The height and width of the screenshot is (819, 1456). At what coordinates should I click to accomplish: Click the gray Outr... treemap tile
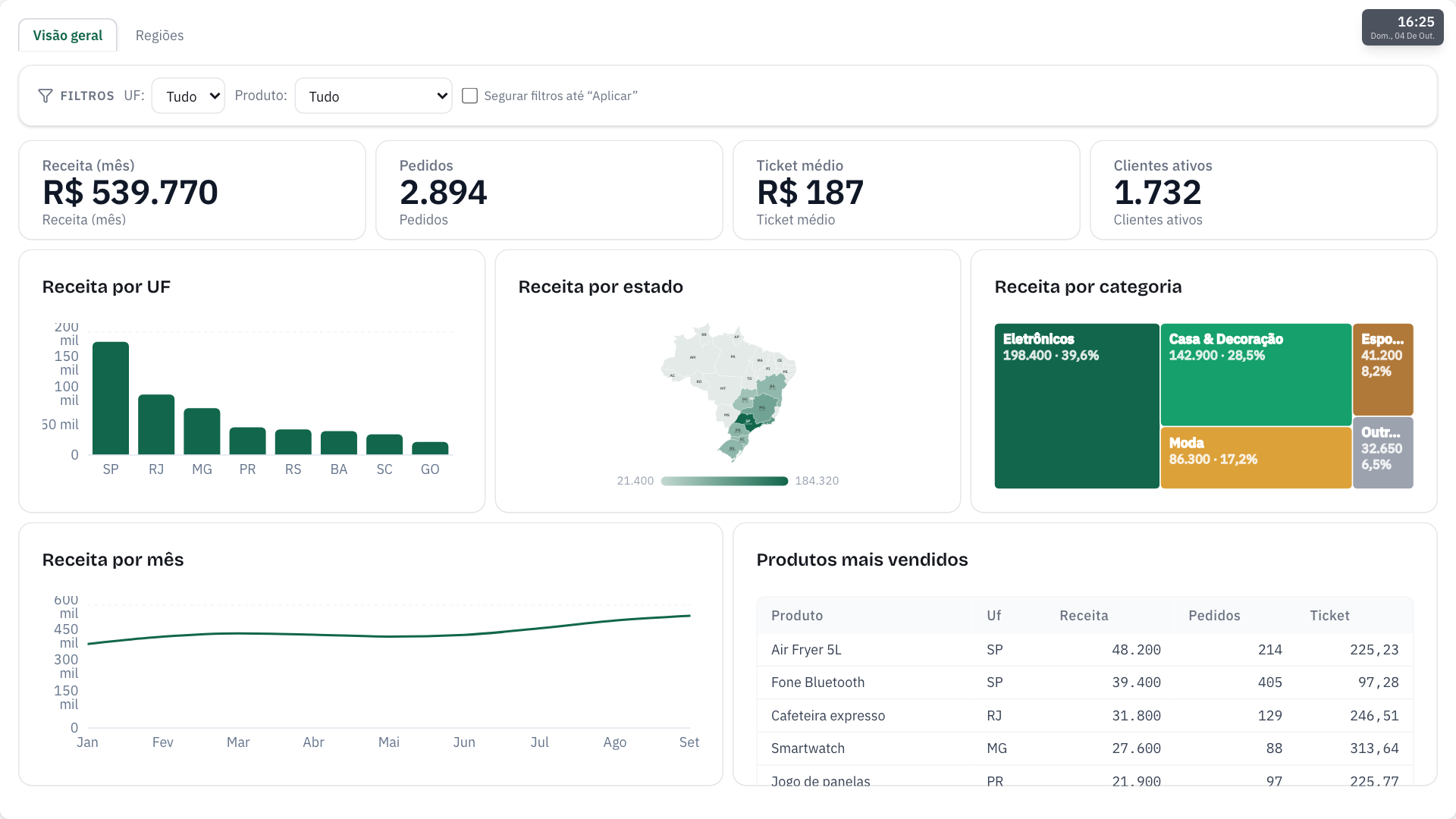(1383, 453)
